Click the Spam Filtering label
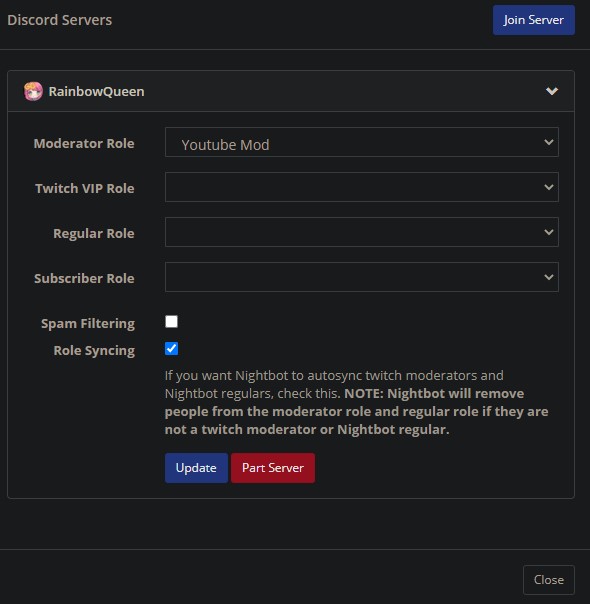 (88, 324)
